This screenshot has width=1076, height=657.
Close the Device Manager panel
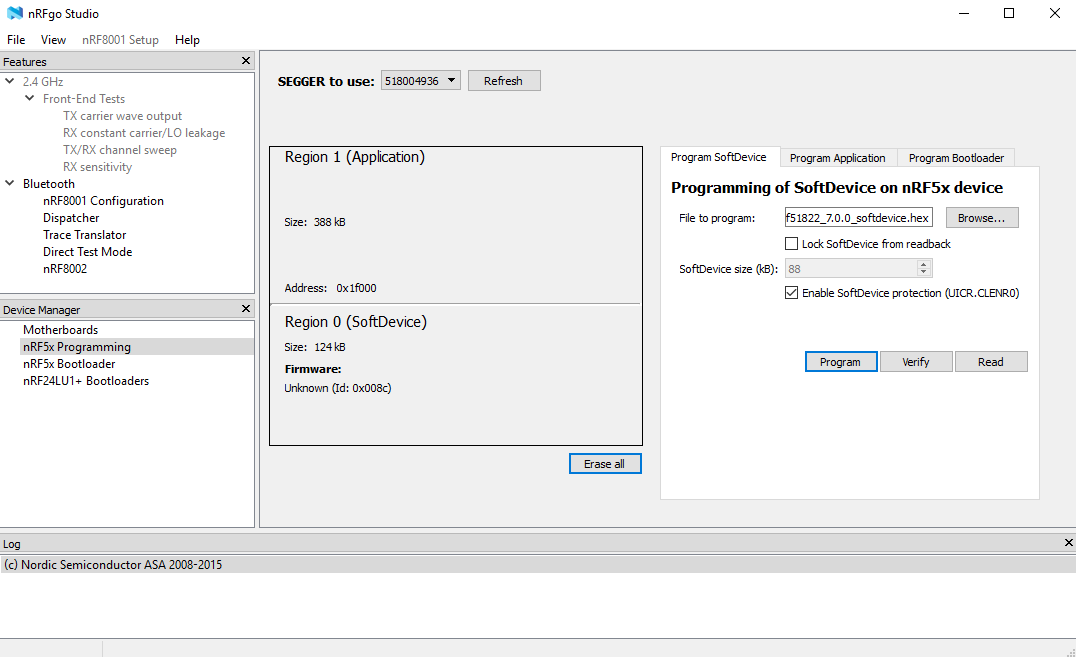coord(246,309)
